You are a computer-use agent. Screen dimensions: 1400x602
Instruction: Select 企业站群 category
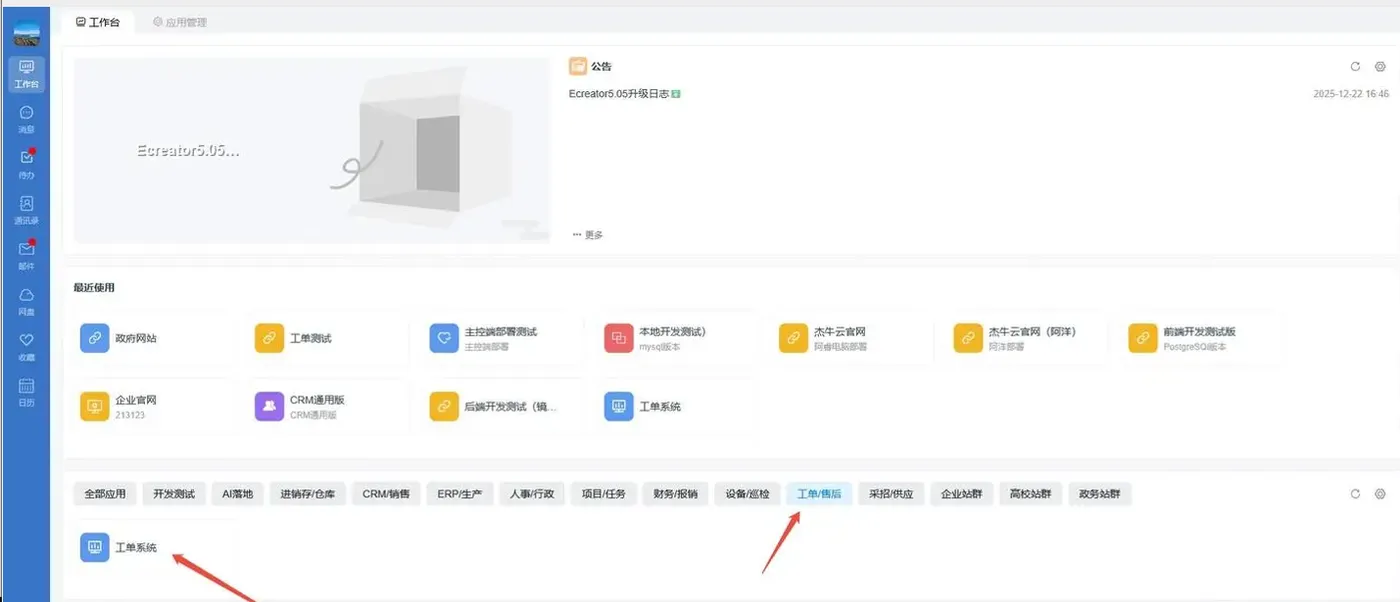click(x=961, y=494)
